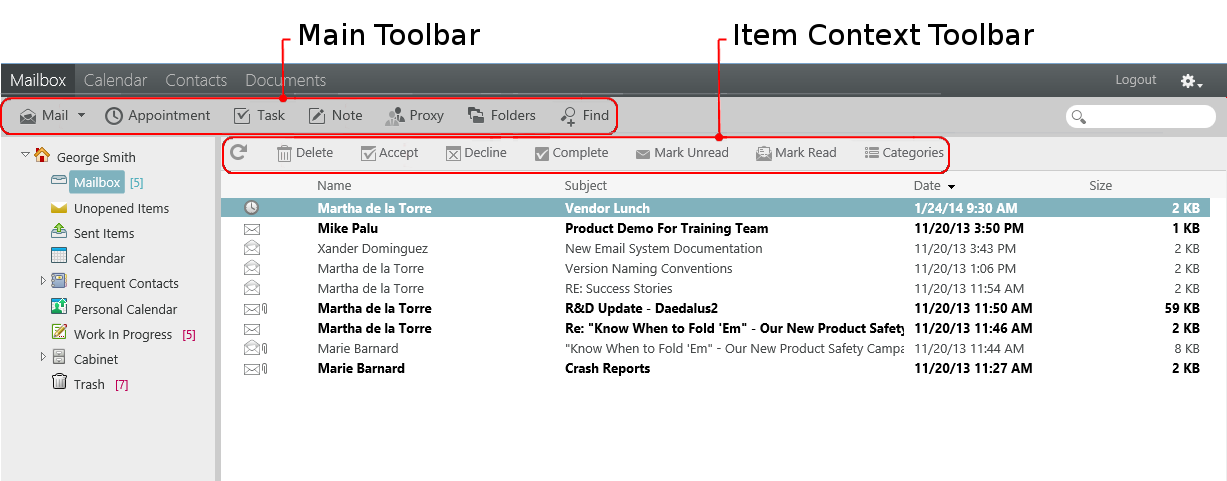Click the Logout link
This screenshot has width=1227, height=481.
tap(1136, 80)
